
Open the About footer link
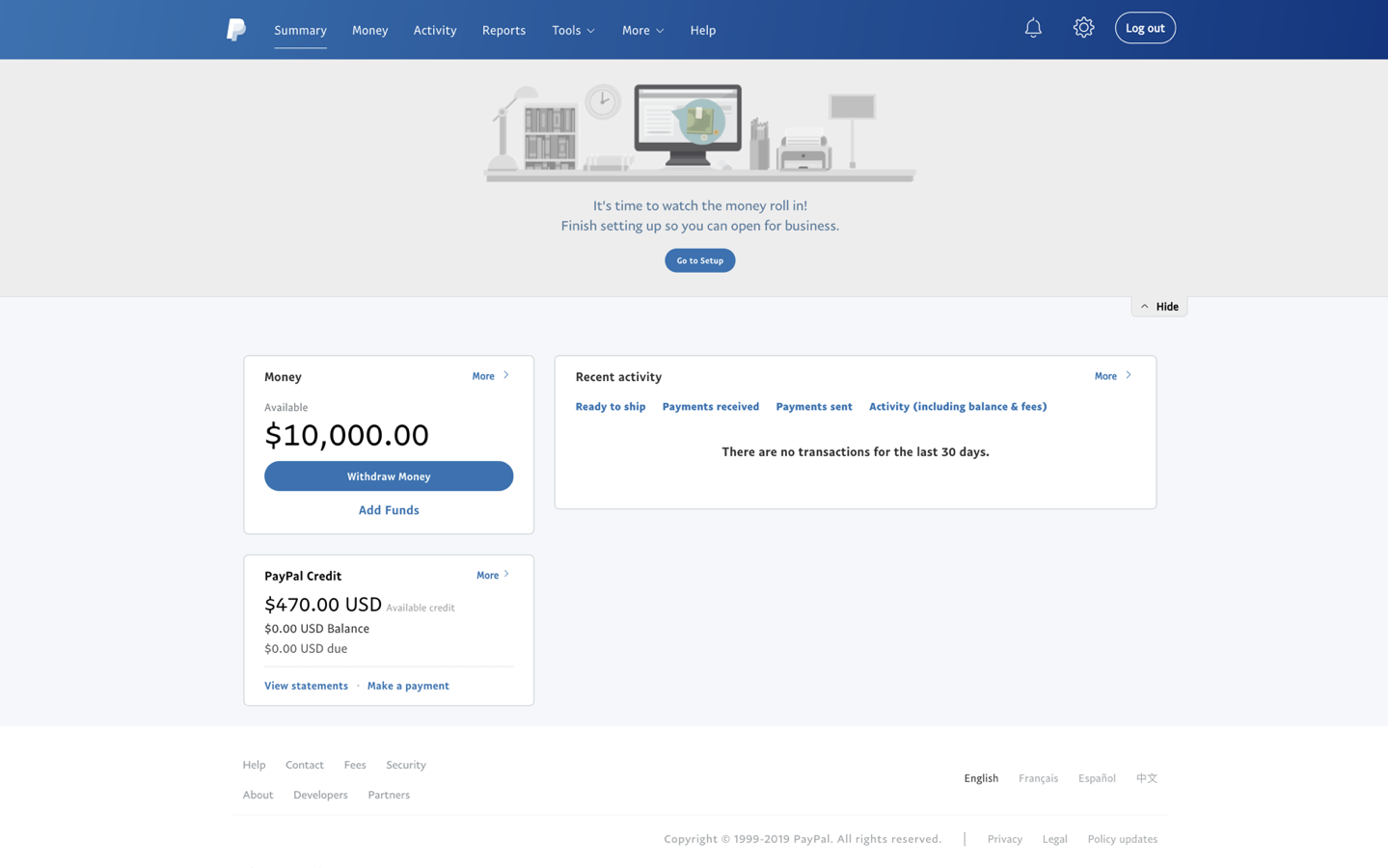click(x=258, y=795)
